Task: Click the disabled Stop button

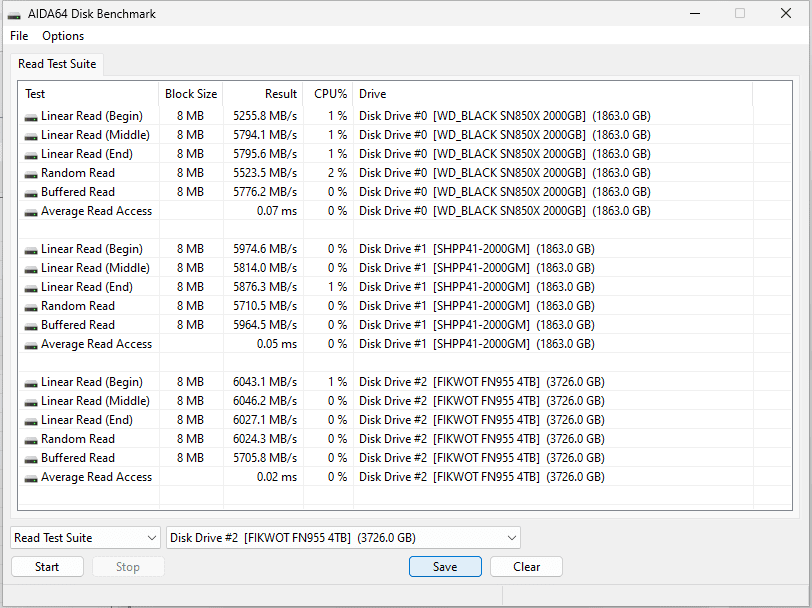Action: click(x=128, y=567)
